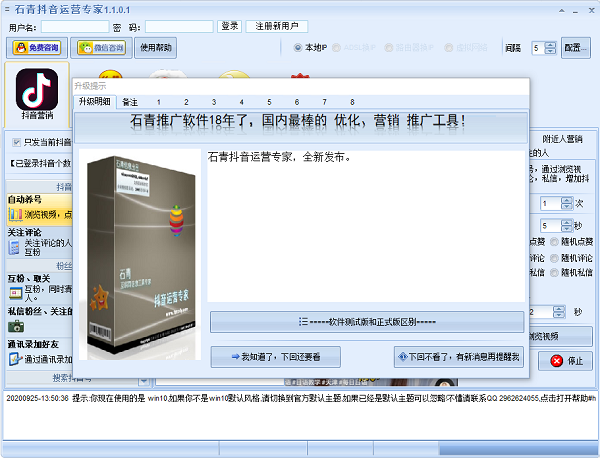Open tab number 2 in dialog

tap(186, 102)
